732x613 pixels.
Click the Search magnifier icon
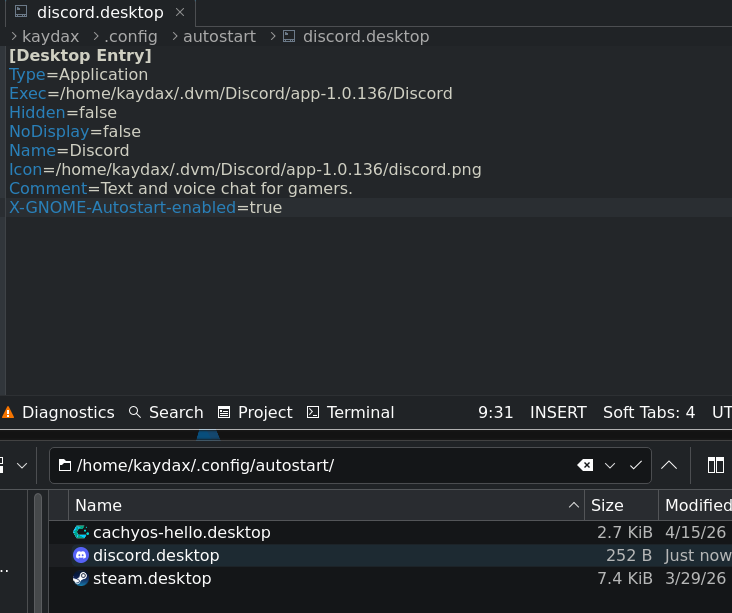click(135, 412)
